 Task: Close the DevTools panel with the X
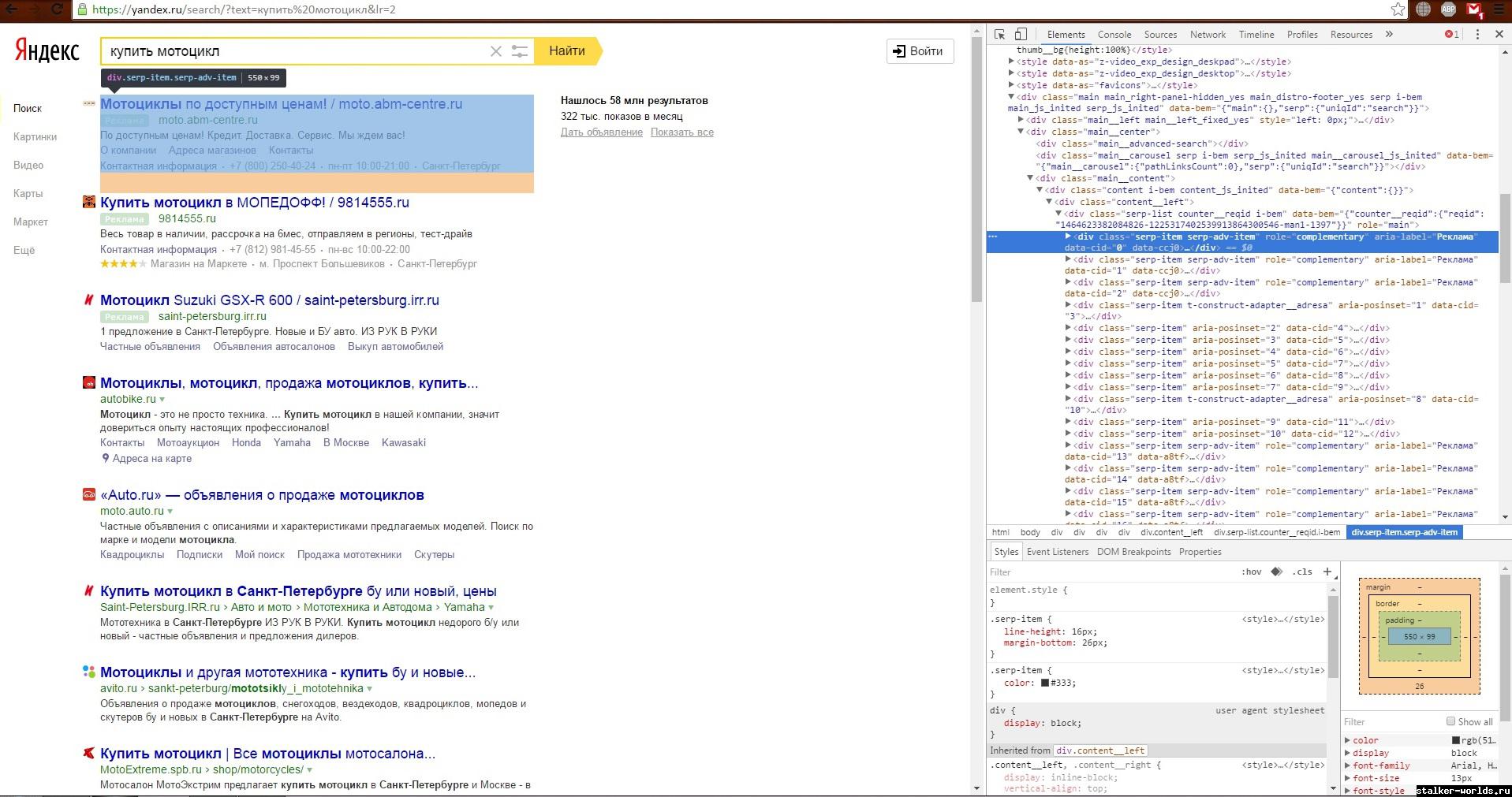(1499, 34)
